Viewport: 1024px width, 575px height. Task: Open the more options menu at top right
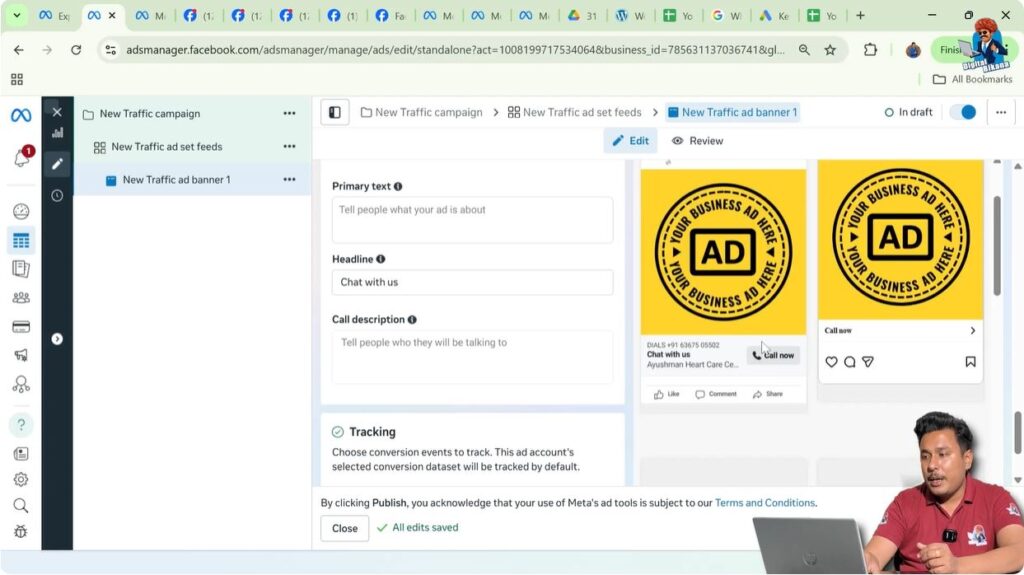tap(1000, 112)
